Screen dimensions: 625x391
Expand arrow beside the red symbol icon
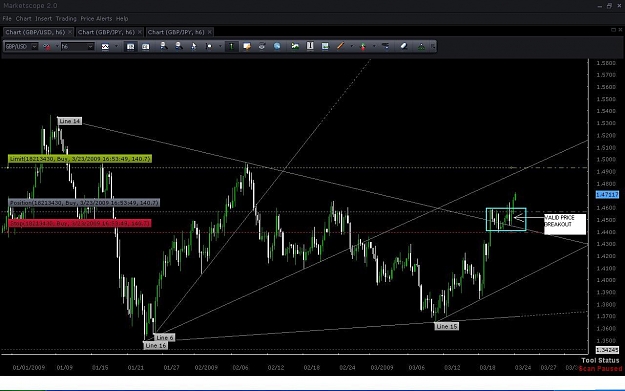coord(57,47)
